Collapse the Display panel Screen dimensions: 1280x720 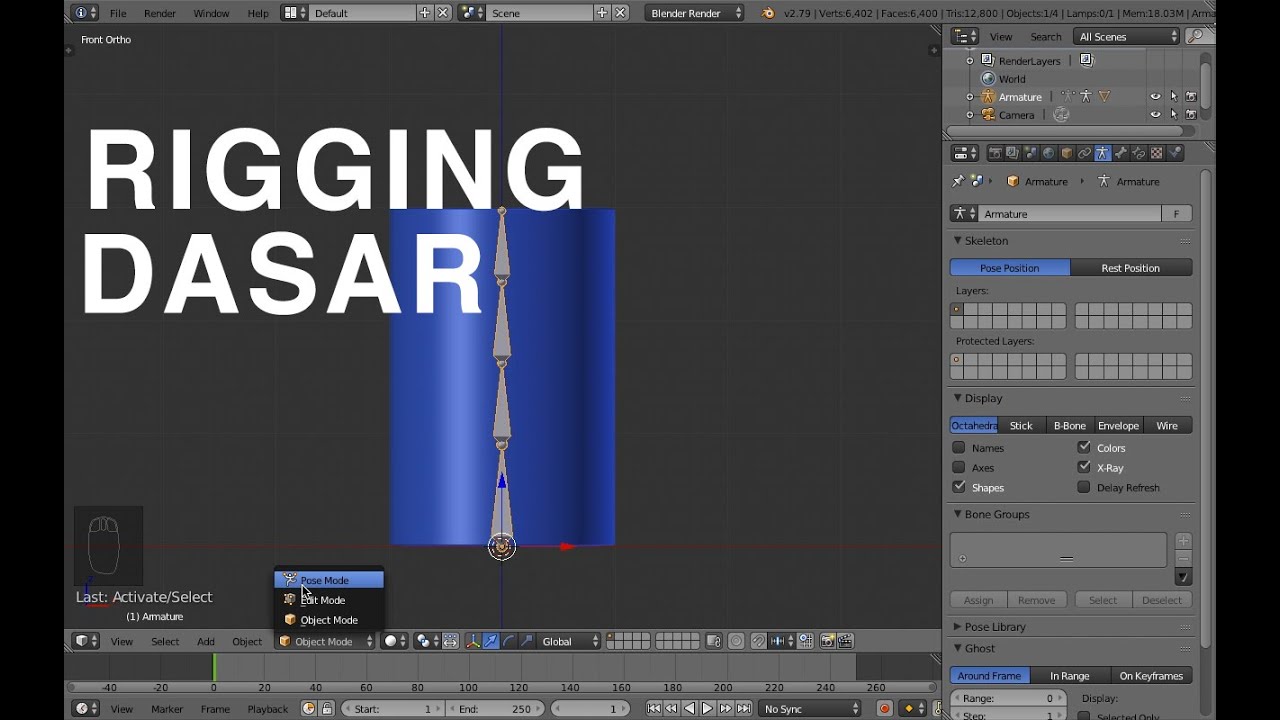(x=957, y=398)
